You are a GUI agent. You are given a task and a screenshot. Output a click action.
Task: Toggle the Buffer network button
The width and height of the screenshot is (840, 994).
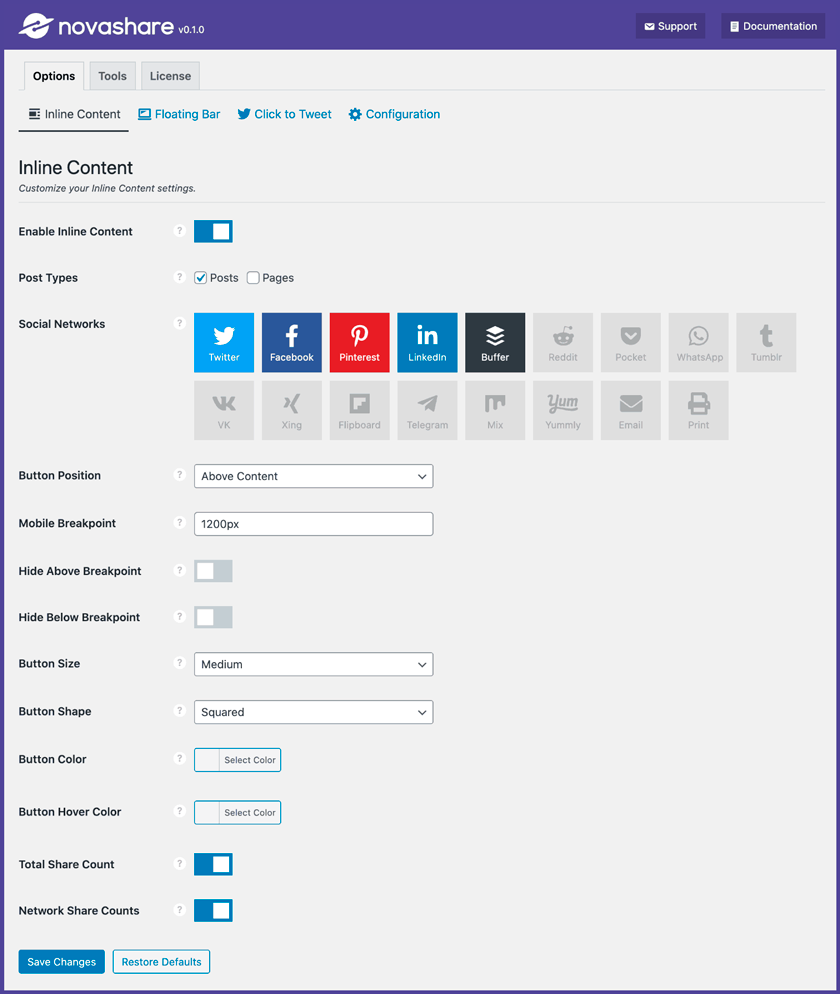495,342
